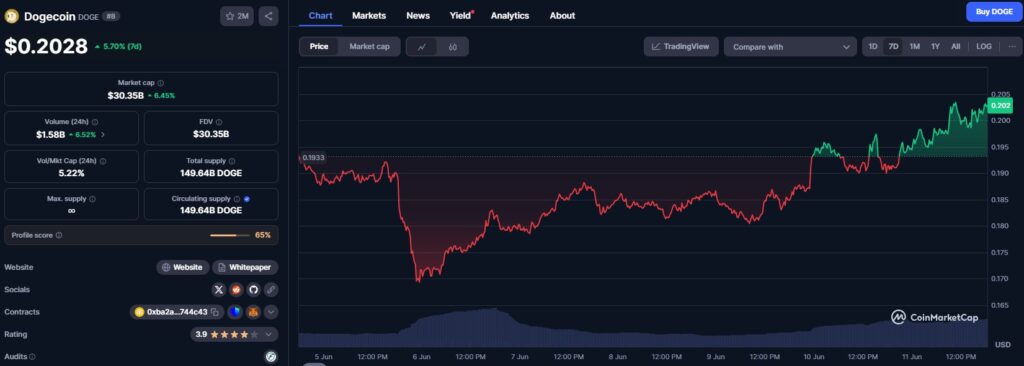Set chart range to 1D
1024x366 pixels.
click(872, 46)
